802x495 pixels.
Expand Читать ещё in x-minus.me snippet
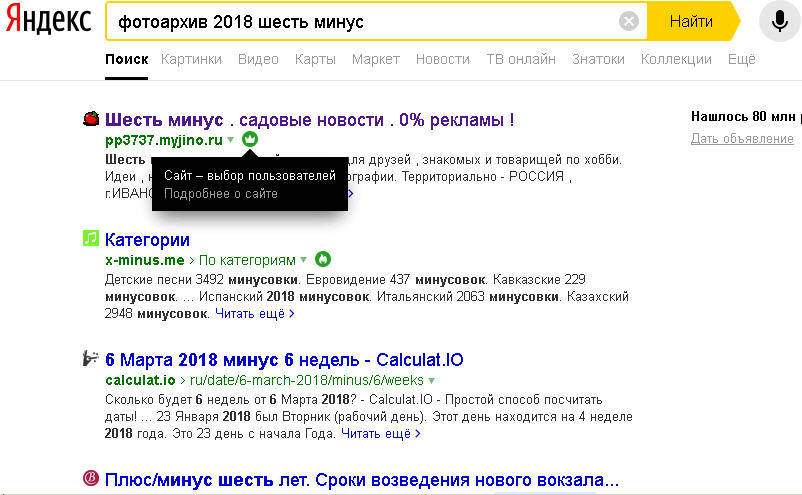click(x=255, y=313)
